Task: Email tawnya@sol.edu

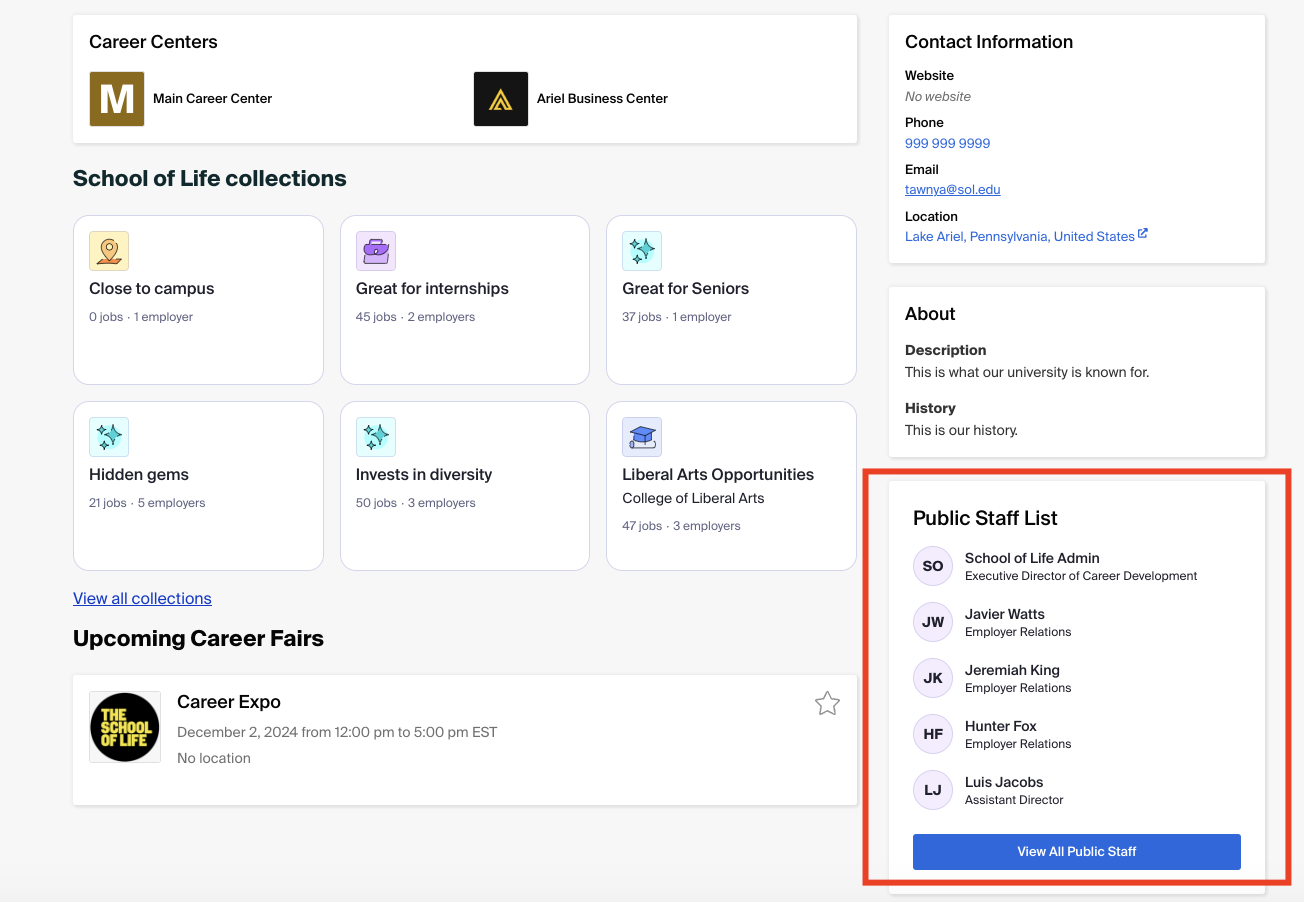Action: [x=952, y=189]
